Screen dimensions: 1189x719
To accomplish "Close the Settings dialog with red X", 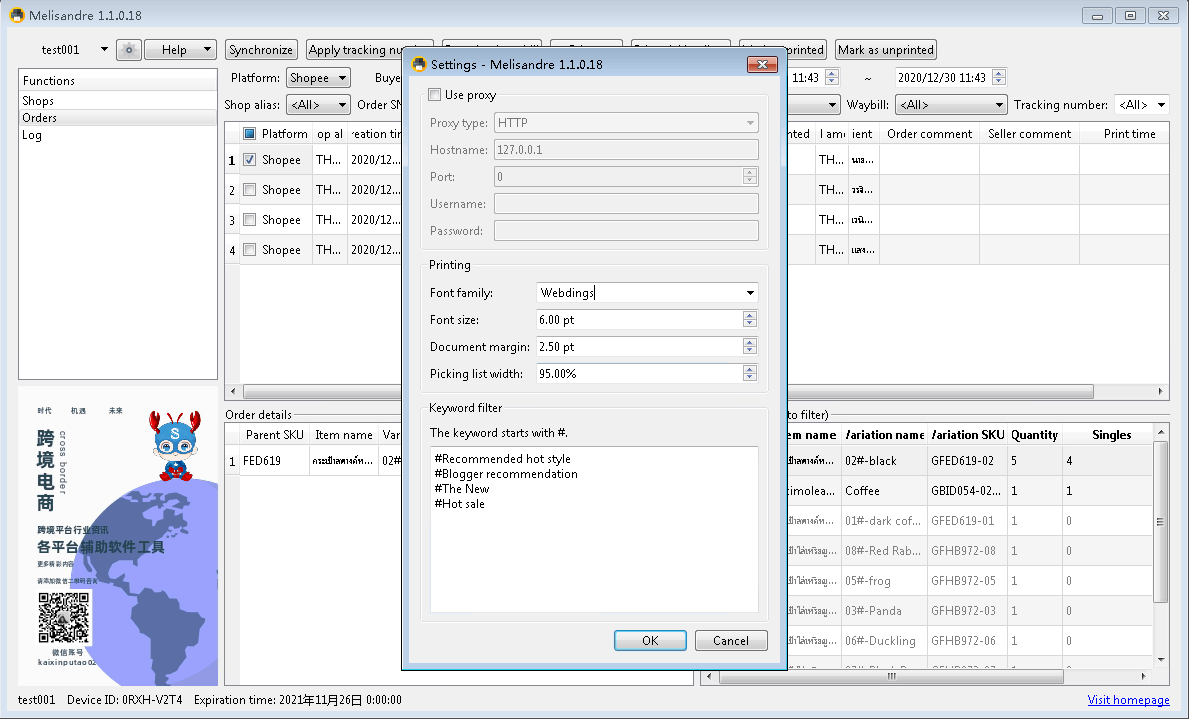I will click(762, 64).
